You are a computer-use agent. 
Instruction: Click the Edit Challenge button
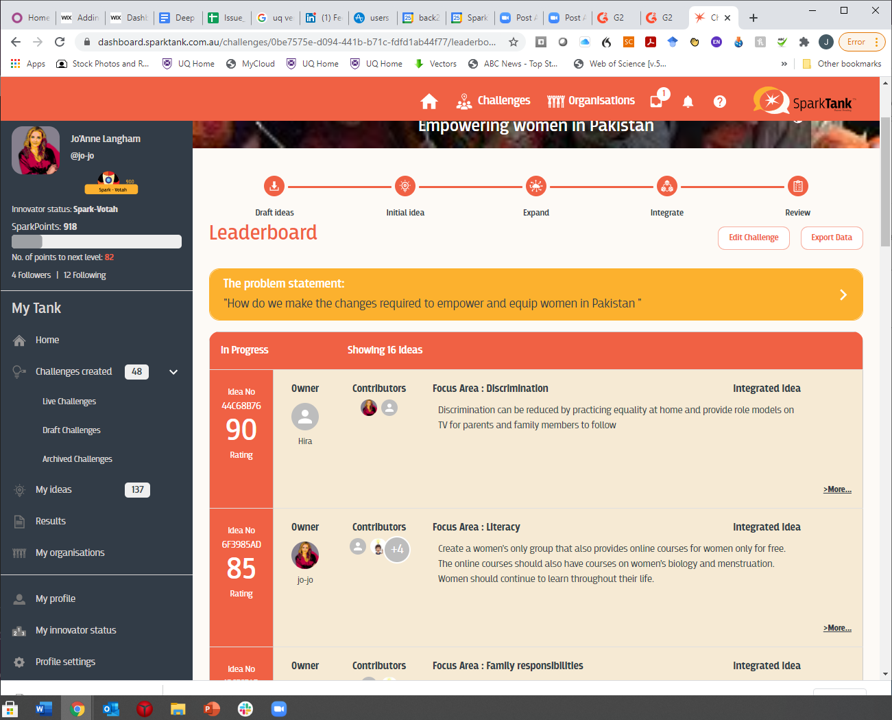(x=753, y=237)
